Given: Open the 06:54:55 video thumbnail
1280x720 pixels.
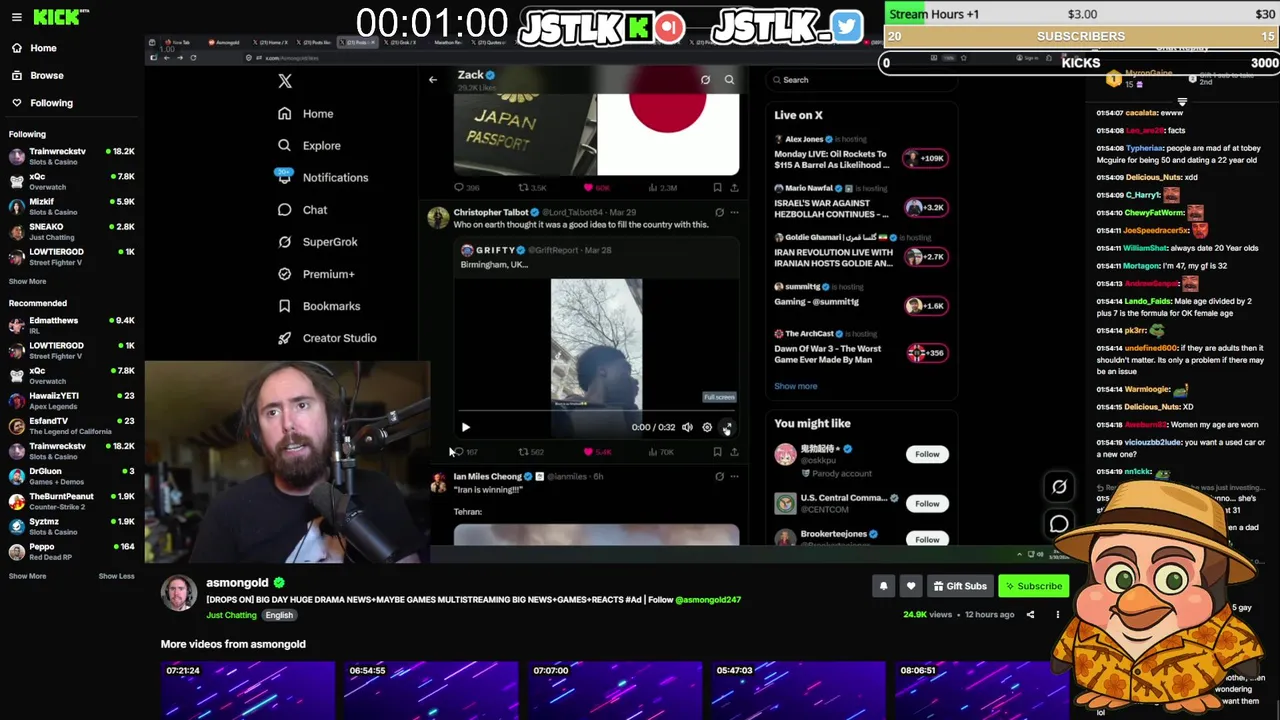Looking at the screenshot, I should [x=431, y=690].
